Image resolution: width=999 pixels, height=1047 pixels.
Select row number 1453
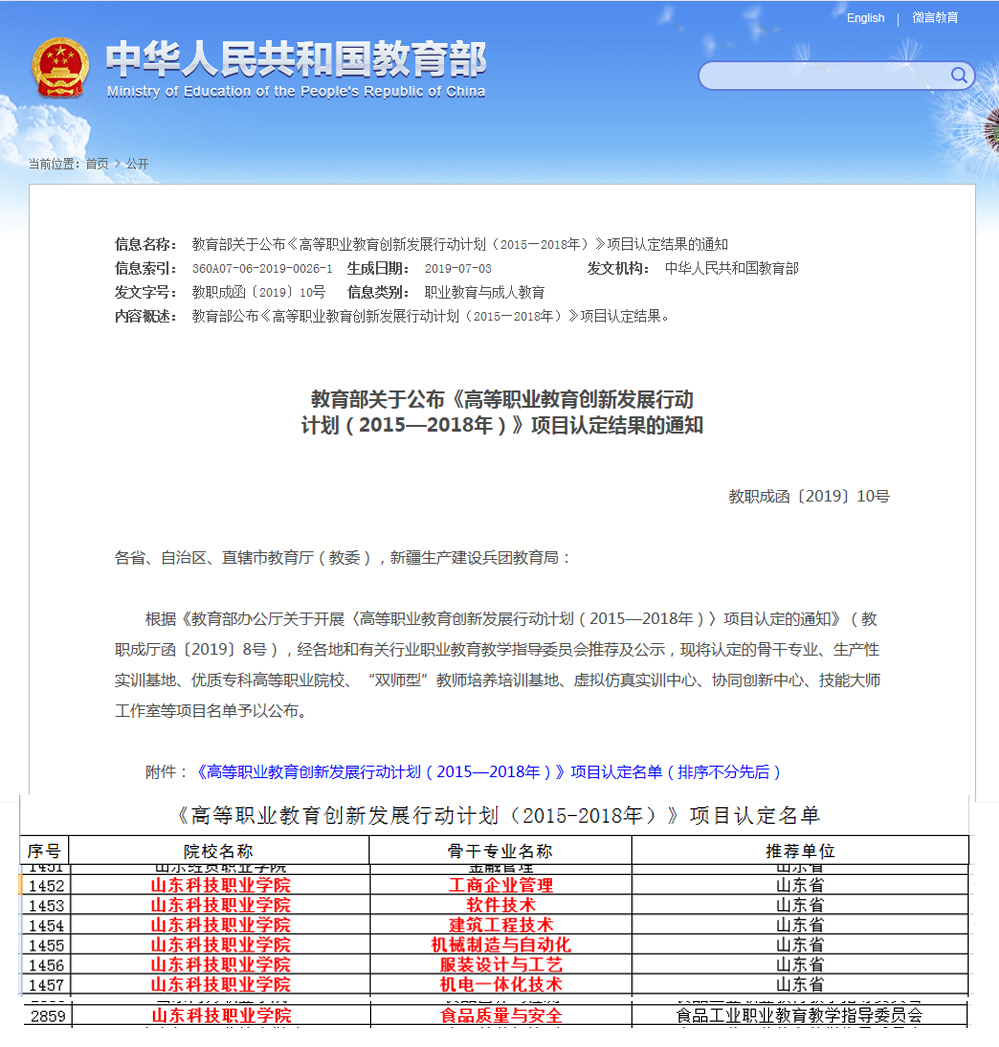(x=46, y=906)
